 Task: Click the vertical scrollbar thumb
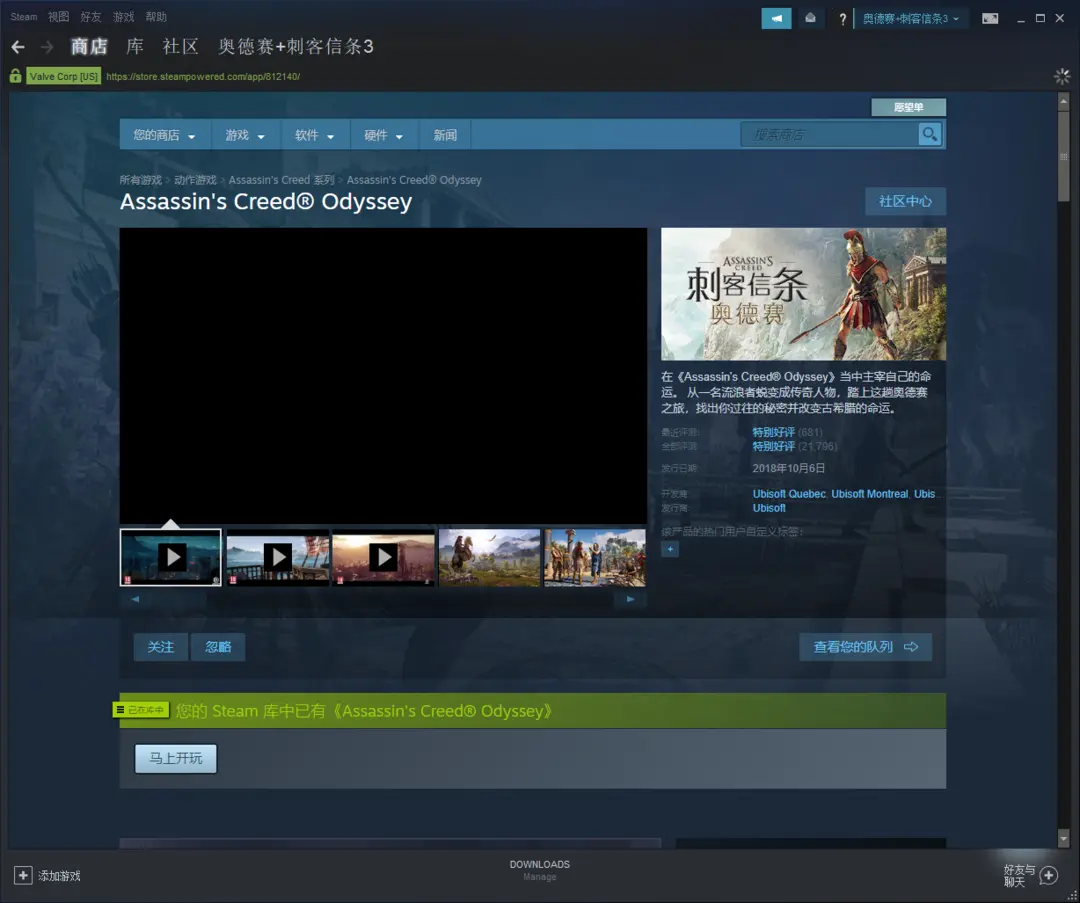[x=1063, y=156]
